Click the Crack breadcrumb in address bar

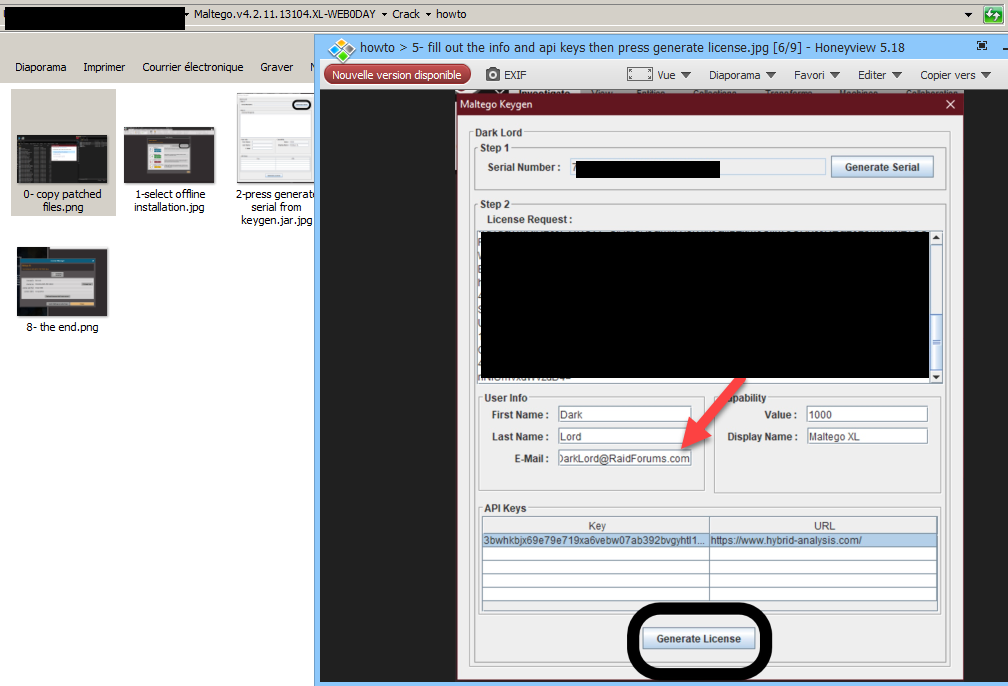[406, 14]
